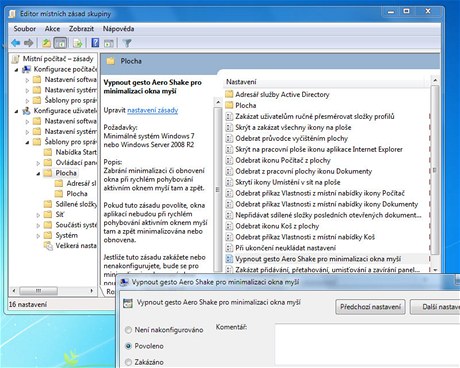Click the folder icon of 'Nabídka Start' in tree
The image size is (460, 368).
coord(48,152)
